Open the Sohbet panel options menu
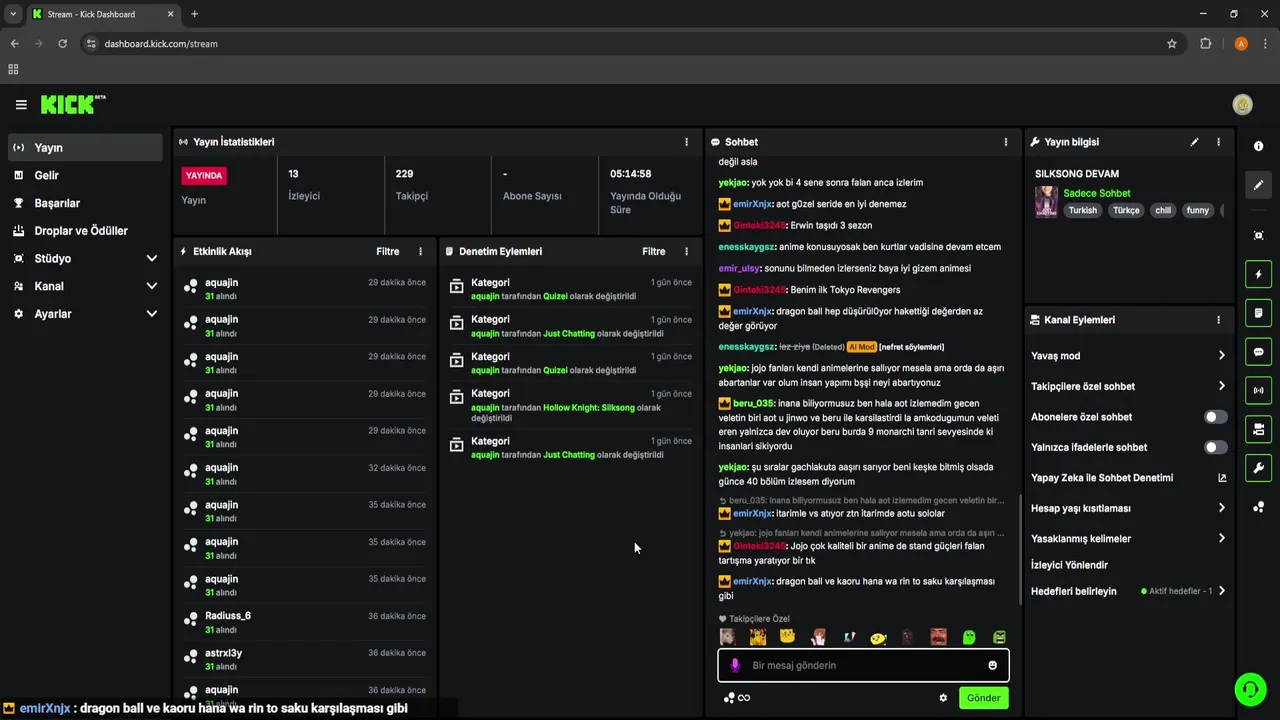Image resolution: width=1280 pixels, height=720 pixels. tap(1006, 142)
